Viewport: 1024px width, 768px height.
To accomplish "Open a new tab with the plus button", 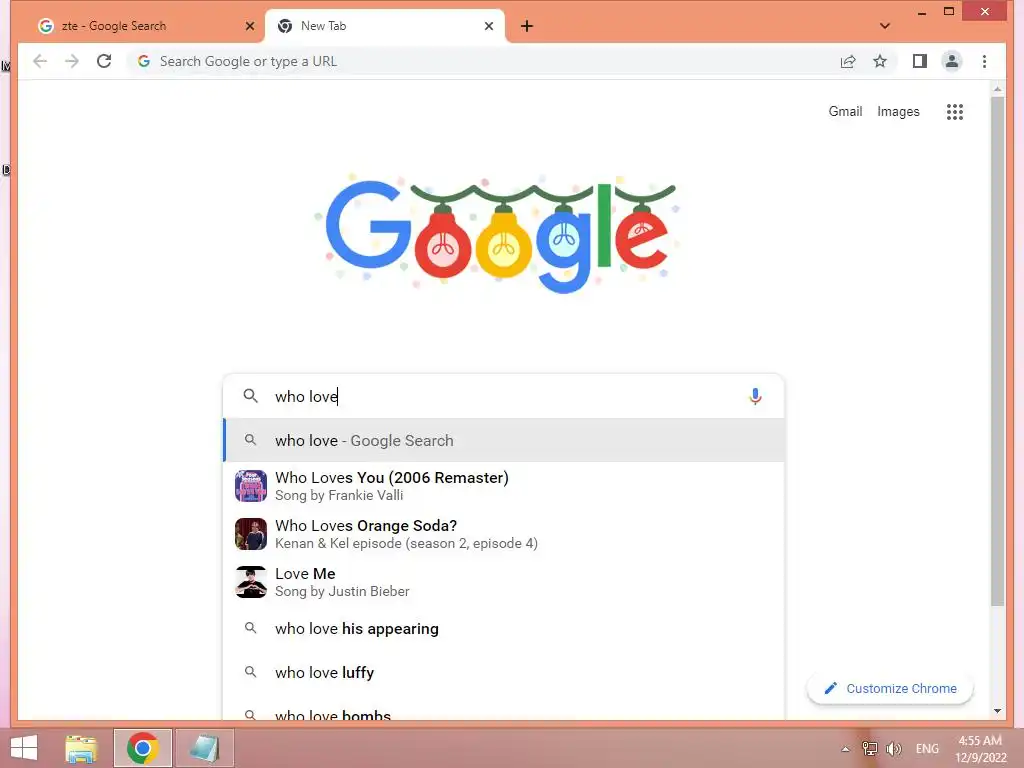I will click(x=527, y=26).
